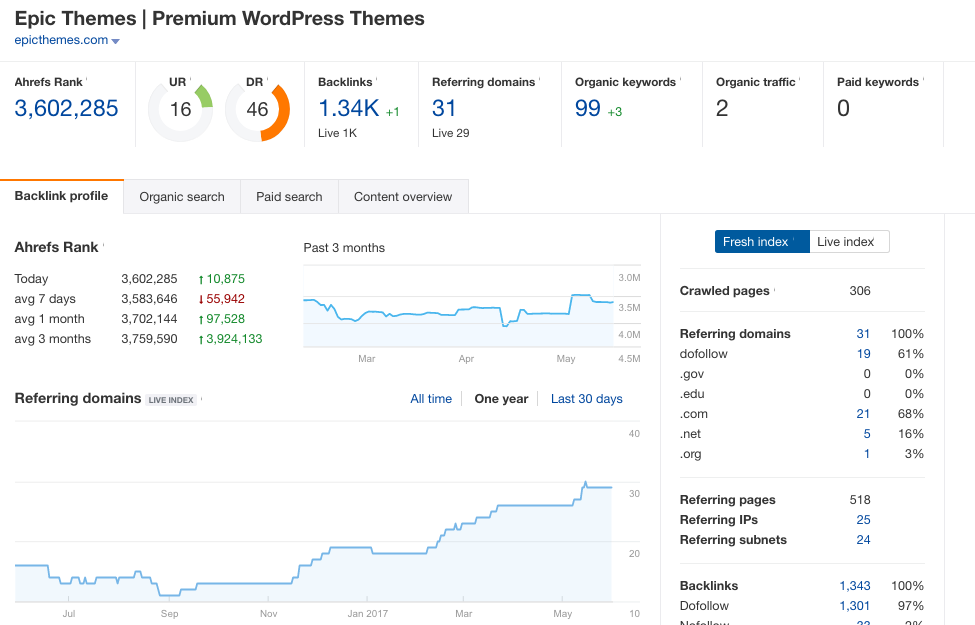Screen dimensions: 975x625
Task: Click the Crawled pages count 306
Action: pos(860,290)
